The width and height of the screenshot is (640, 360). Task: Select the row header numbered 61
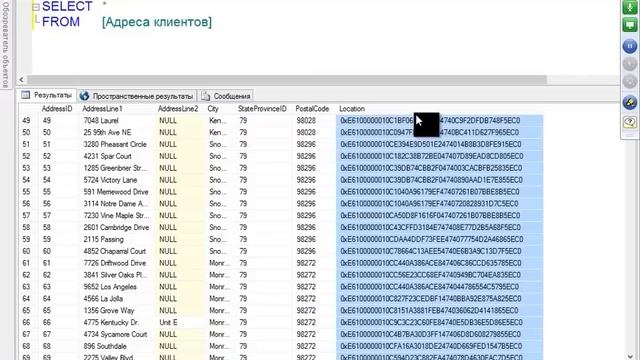[x=27, y=263]
